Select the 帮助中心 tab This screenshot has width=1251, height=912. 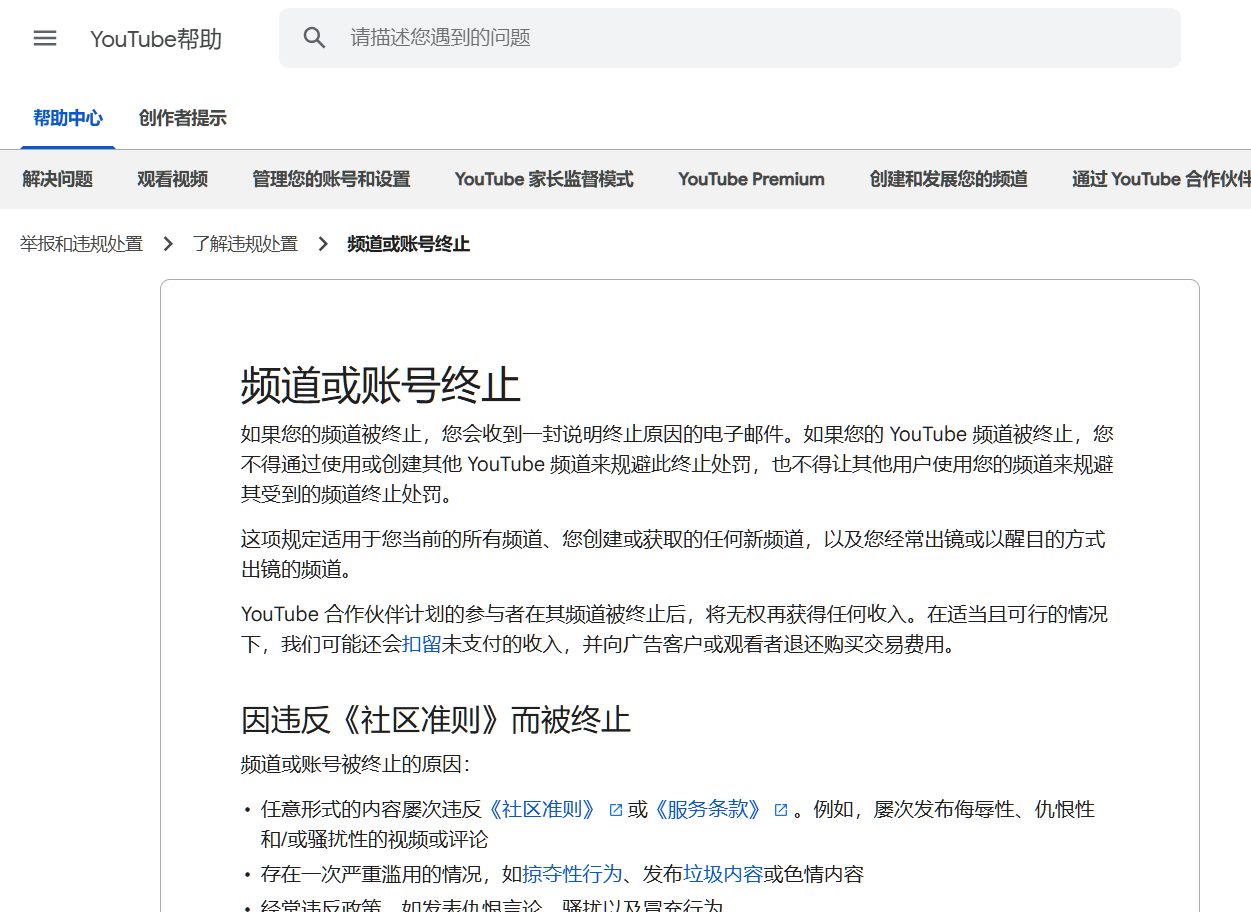pyautogui.click(x=68, y=118)
